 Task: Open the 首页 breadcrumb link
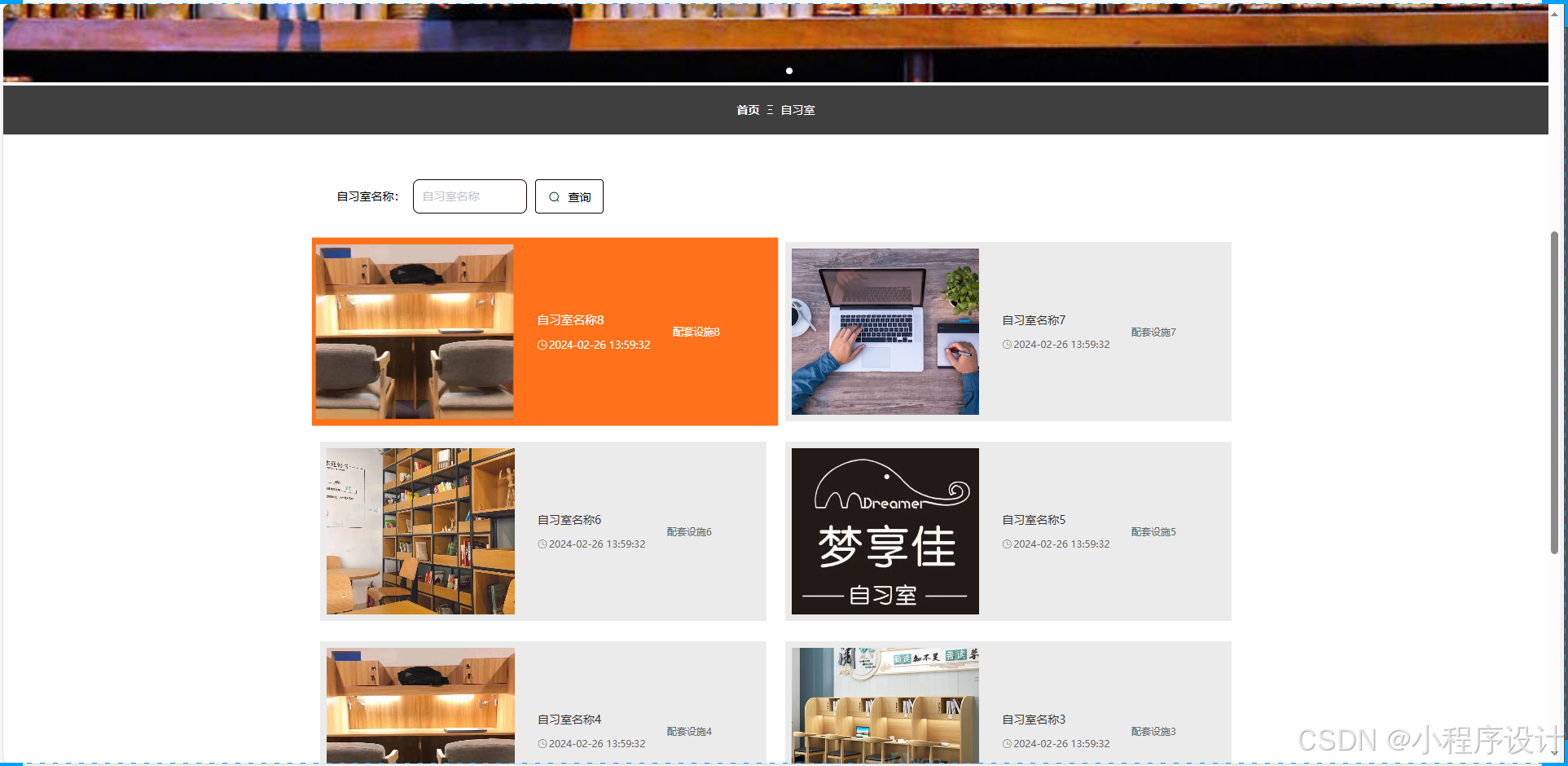tap(748, 110)
